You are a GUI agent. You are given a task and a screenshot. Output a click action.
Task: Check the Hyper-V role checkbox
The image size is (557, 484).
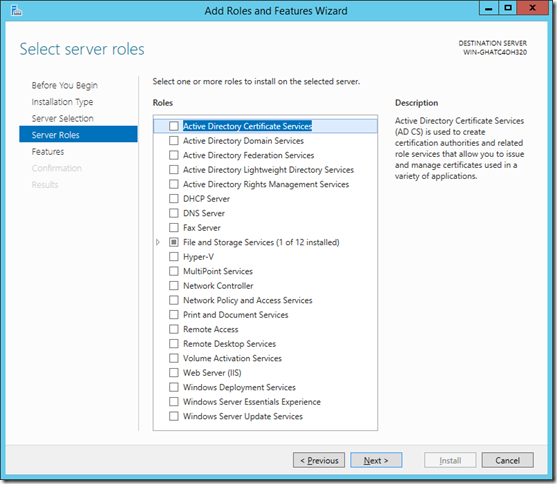tap(174, 257)
